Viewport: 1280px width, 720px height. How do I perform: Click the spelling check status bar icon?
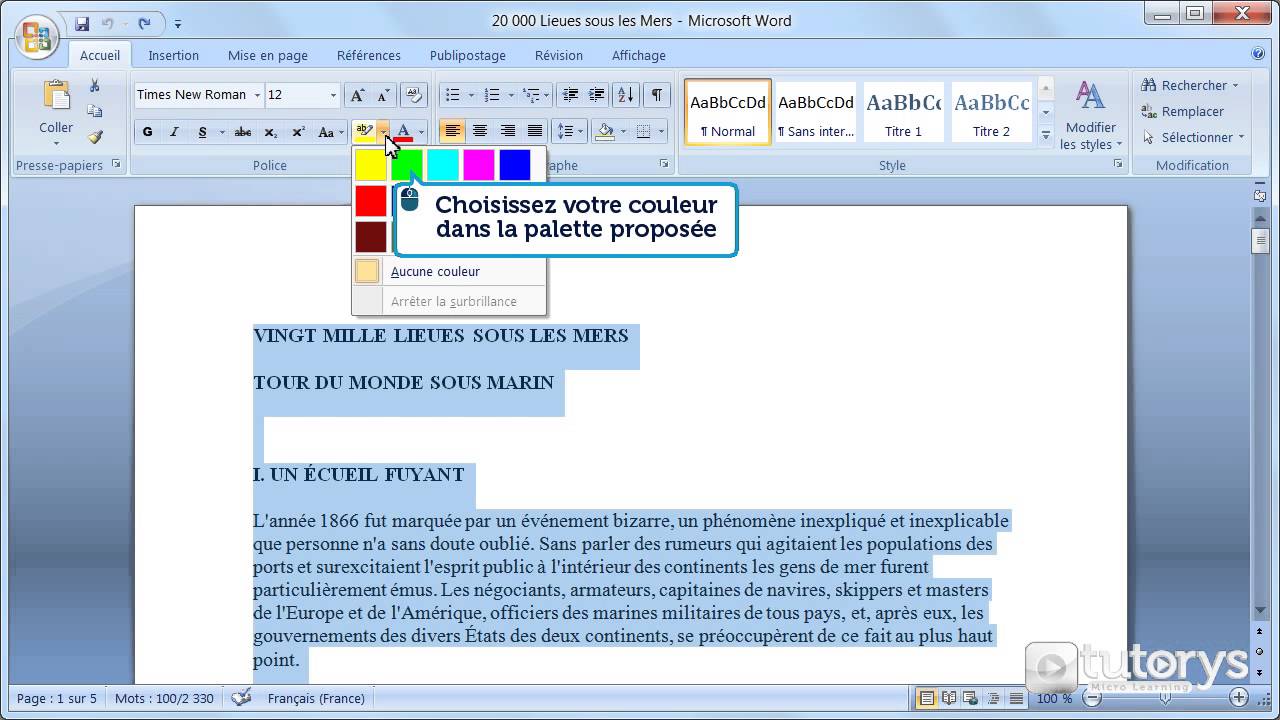241,698
